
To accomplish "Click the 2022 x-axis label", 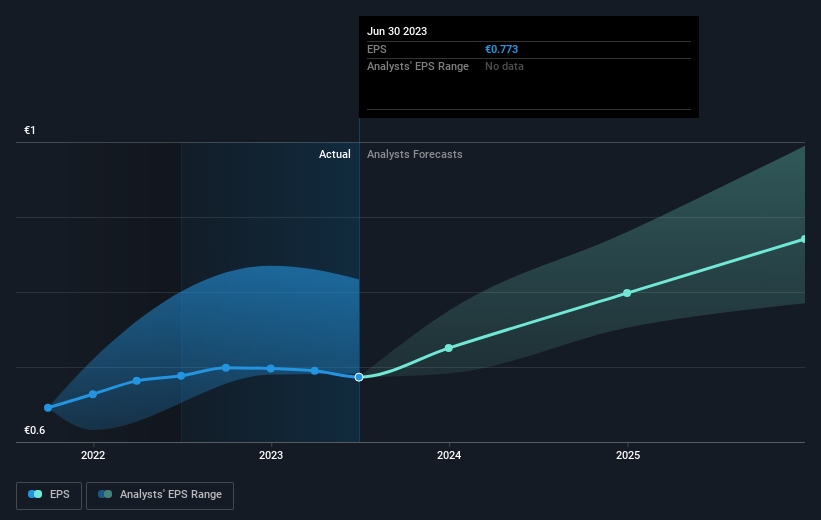I will (93, 455).
